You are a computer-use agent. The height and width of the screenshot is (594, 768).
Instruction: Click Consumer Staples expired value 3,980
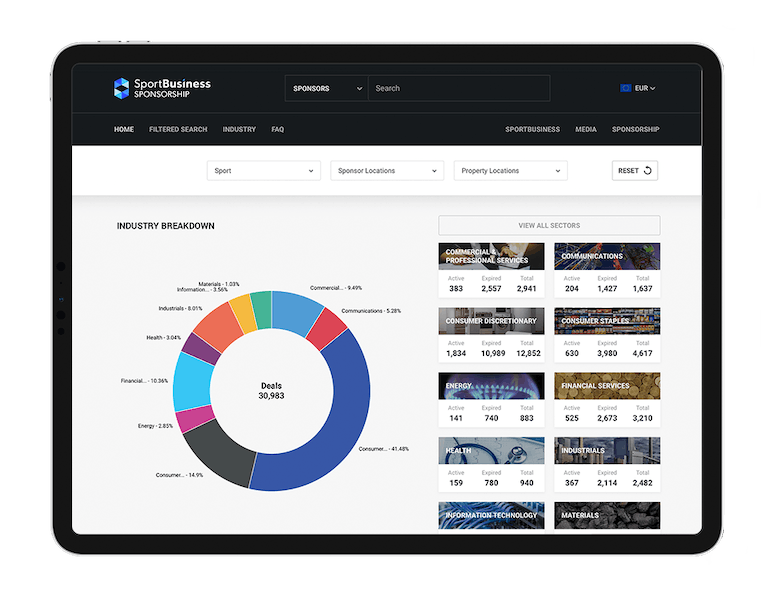coord(607,353)
